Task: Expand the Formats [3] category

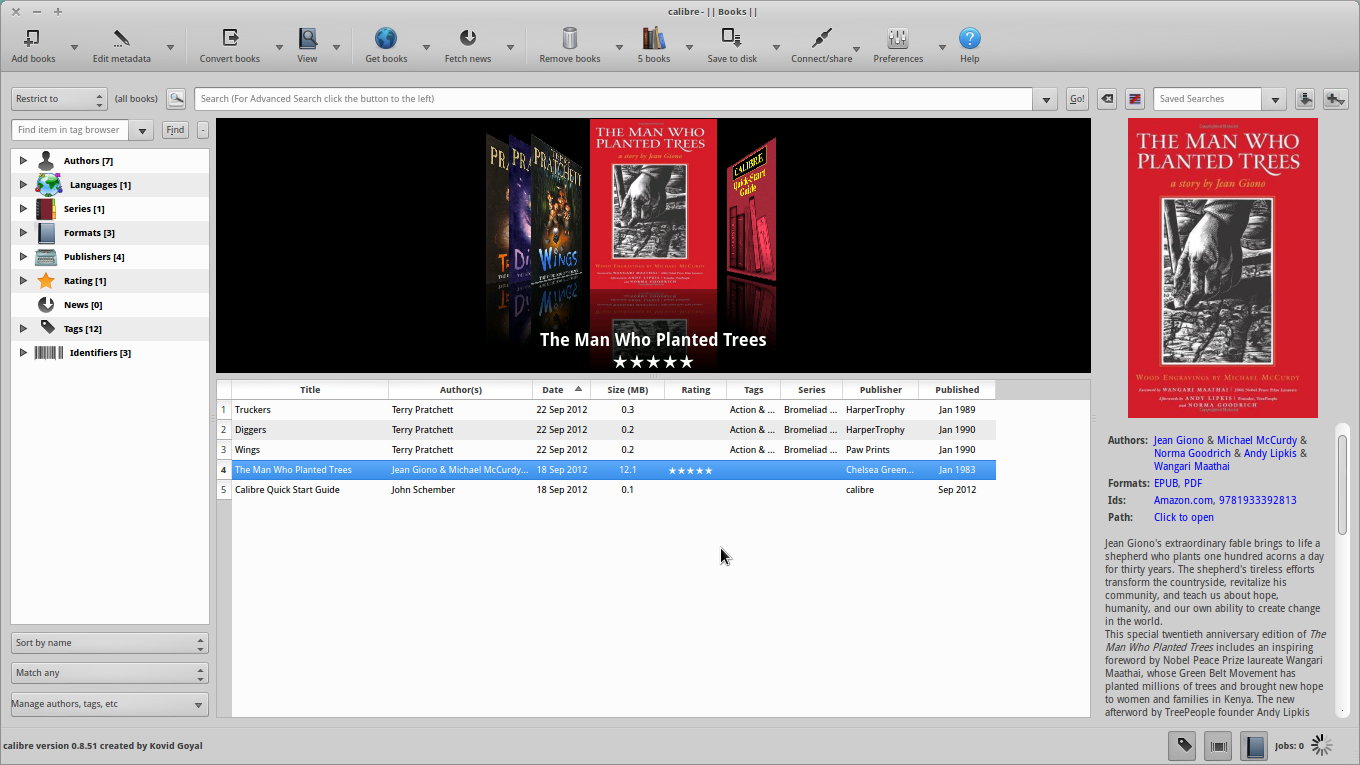Action: coord(23,232)
